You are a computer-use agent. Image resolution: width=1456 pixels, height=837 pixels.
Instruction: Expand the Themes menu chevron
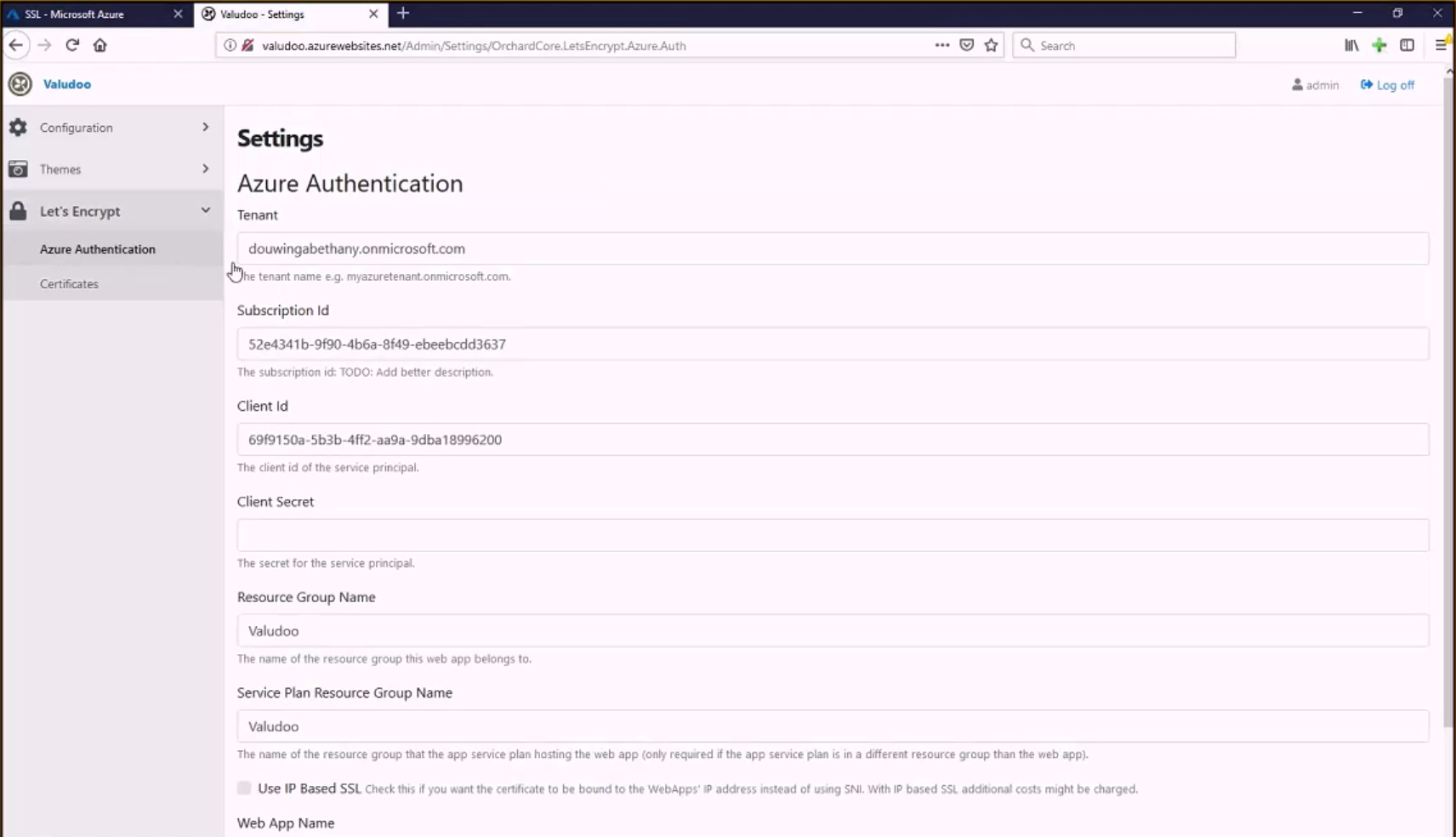[x=205, y=168]
